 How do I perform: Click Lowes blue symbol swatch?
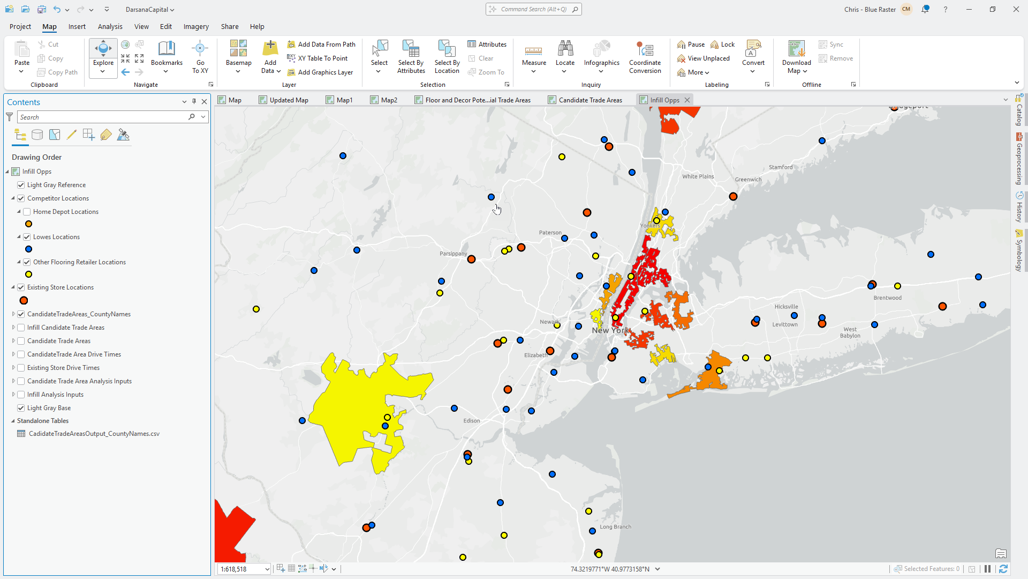tap(28, 249)
